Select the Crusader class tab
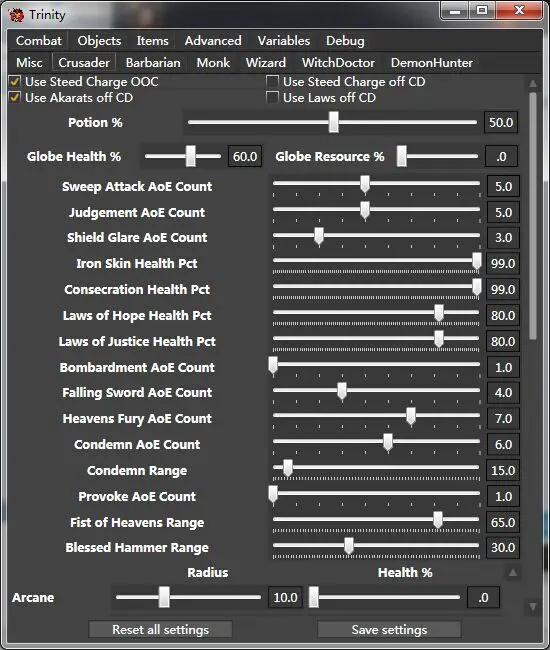This screenshot has width=550, height=650. [84, 63]
